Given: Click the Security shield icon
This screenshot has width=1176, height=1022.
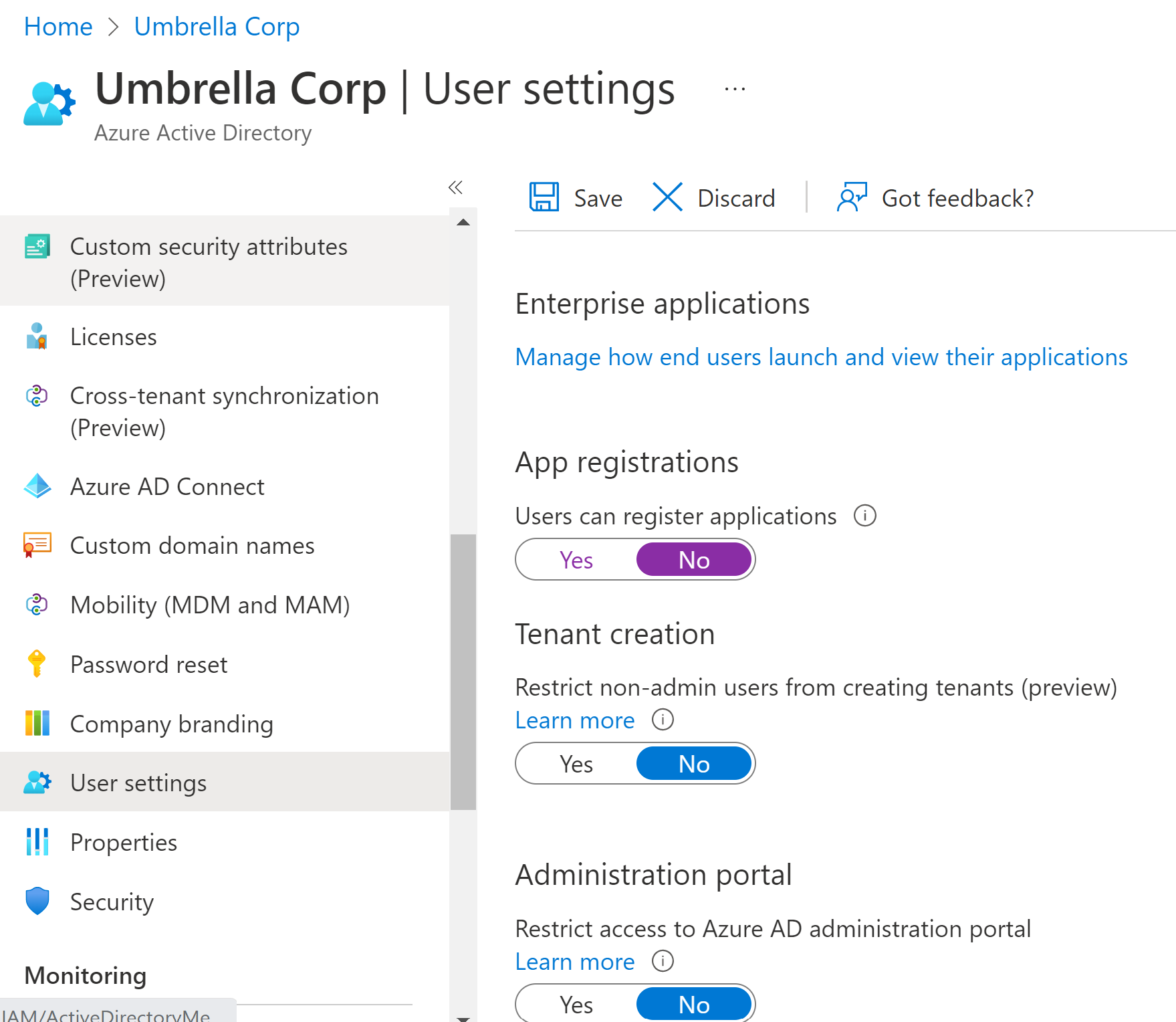Looking at the screenshot, I should pos(37,901).
